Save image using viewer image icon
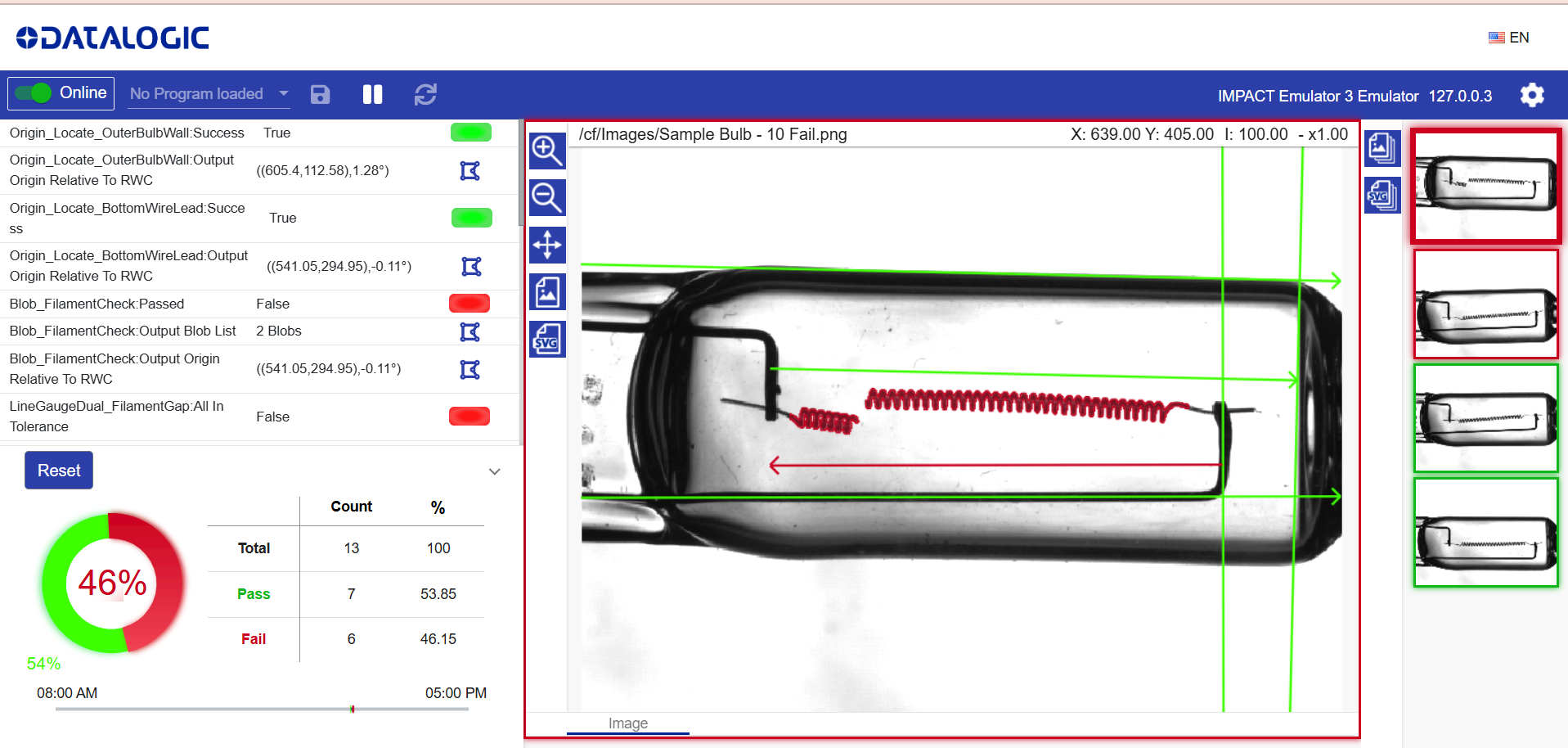The height and width of the screenshot is (748, 1568). click(546, 291)
